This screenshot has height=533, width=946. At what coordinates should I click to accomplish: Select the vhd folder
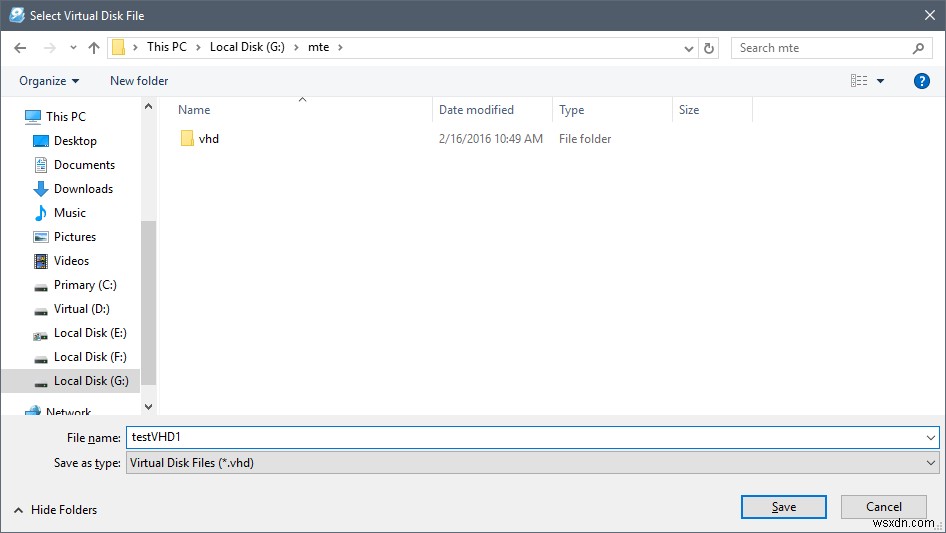pyautogui.click(x=209, y=139)
